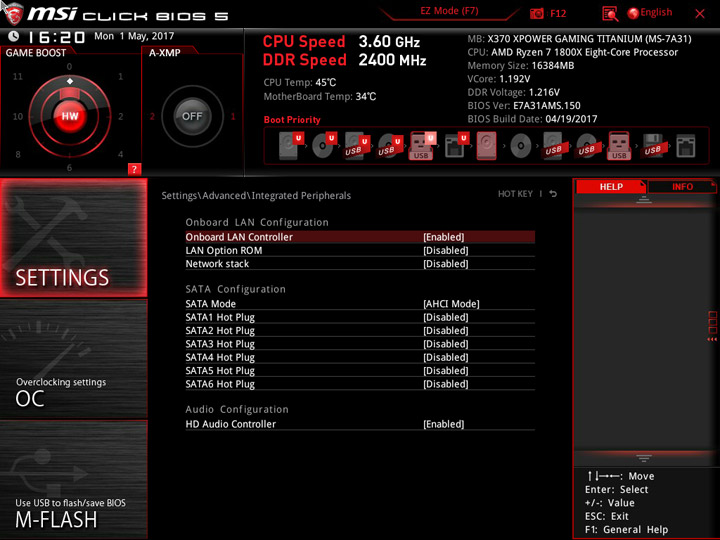Select the UEFI CD/DVD boot device icon
Image resolution: width=720 pixels, height=540 pixels.
(324, 146)
